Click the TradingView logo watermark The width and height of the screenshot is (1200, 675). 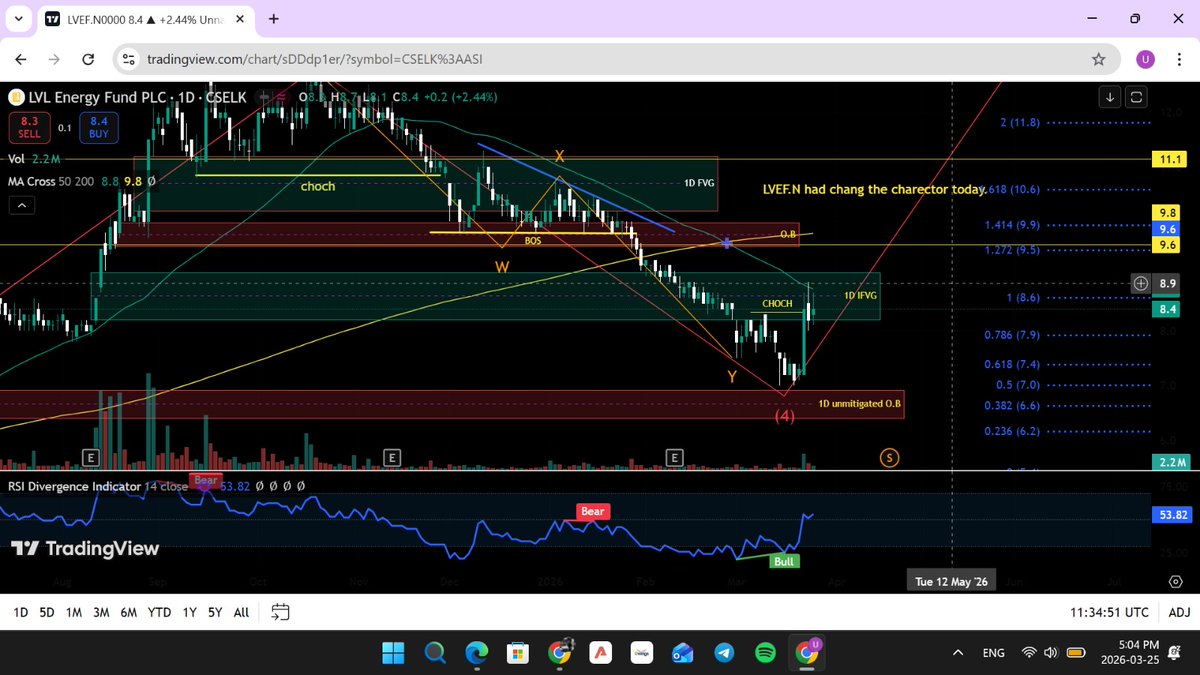(84, 548)
